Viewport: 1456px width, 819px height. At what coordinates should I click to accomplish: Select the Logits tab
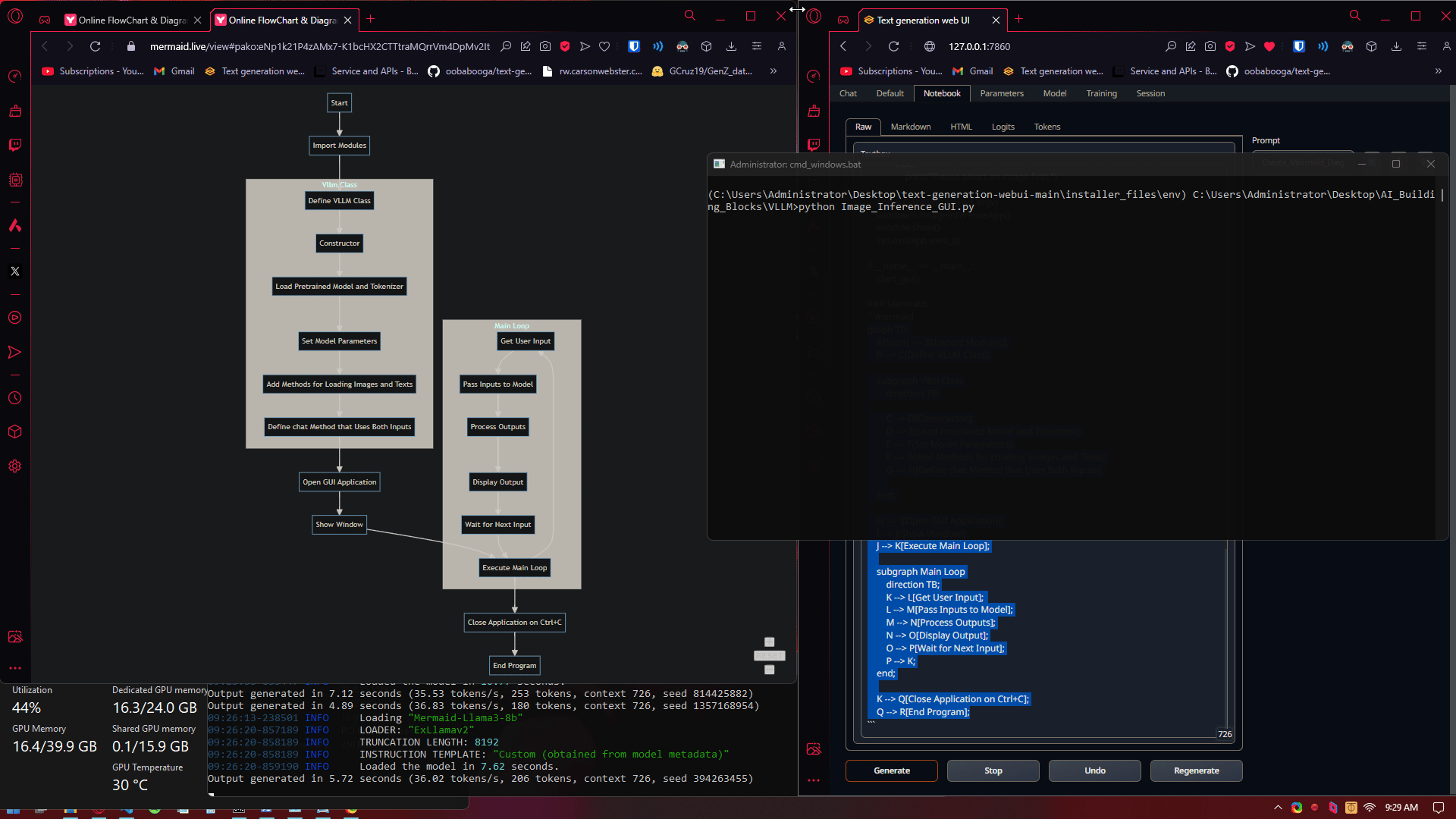click(x=1003, y=127)
